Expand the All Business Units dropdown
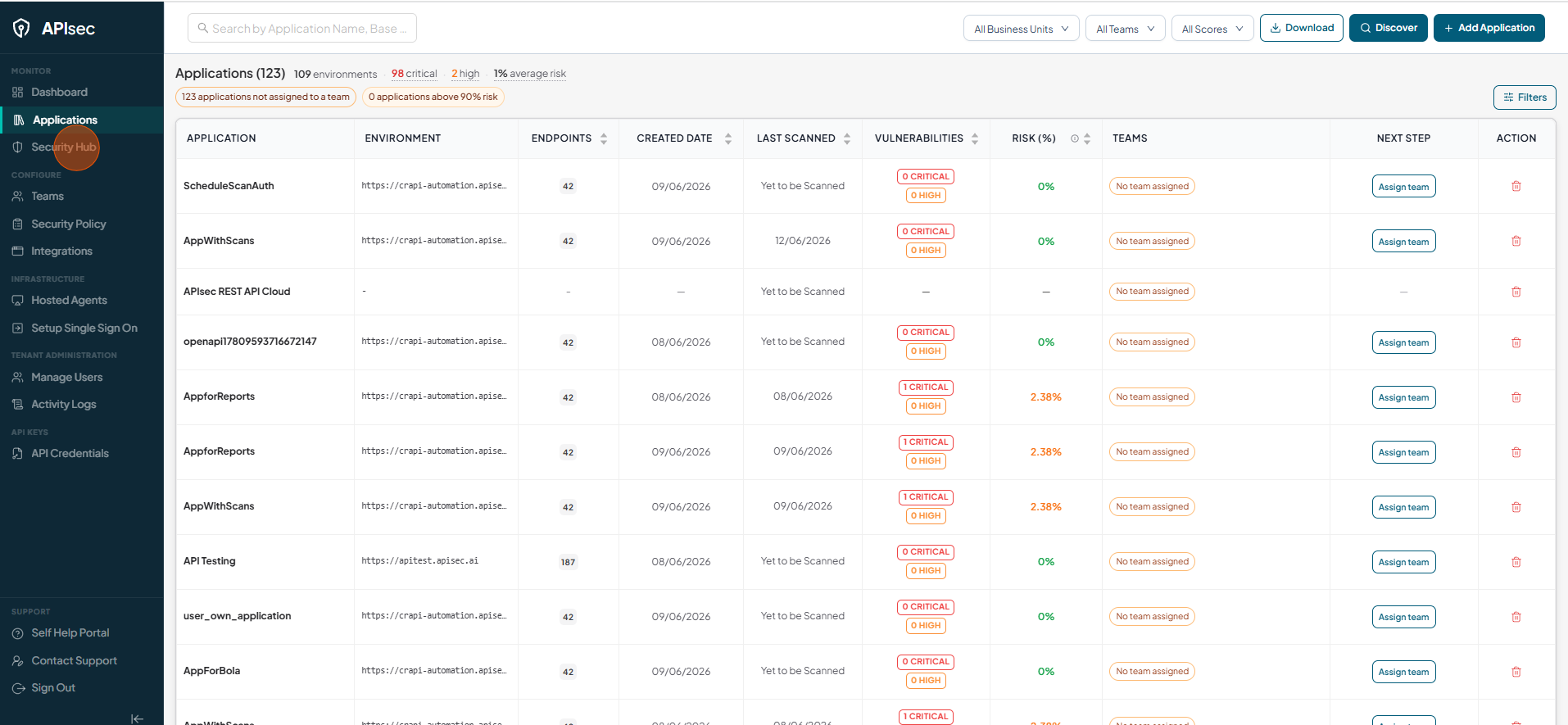 [x=1021, y=29]
